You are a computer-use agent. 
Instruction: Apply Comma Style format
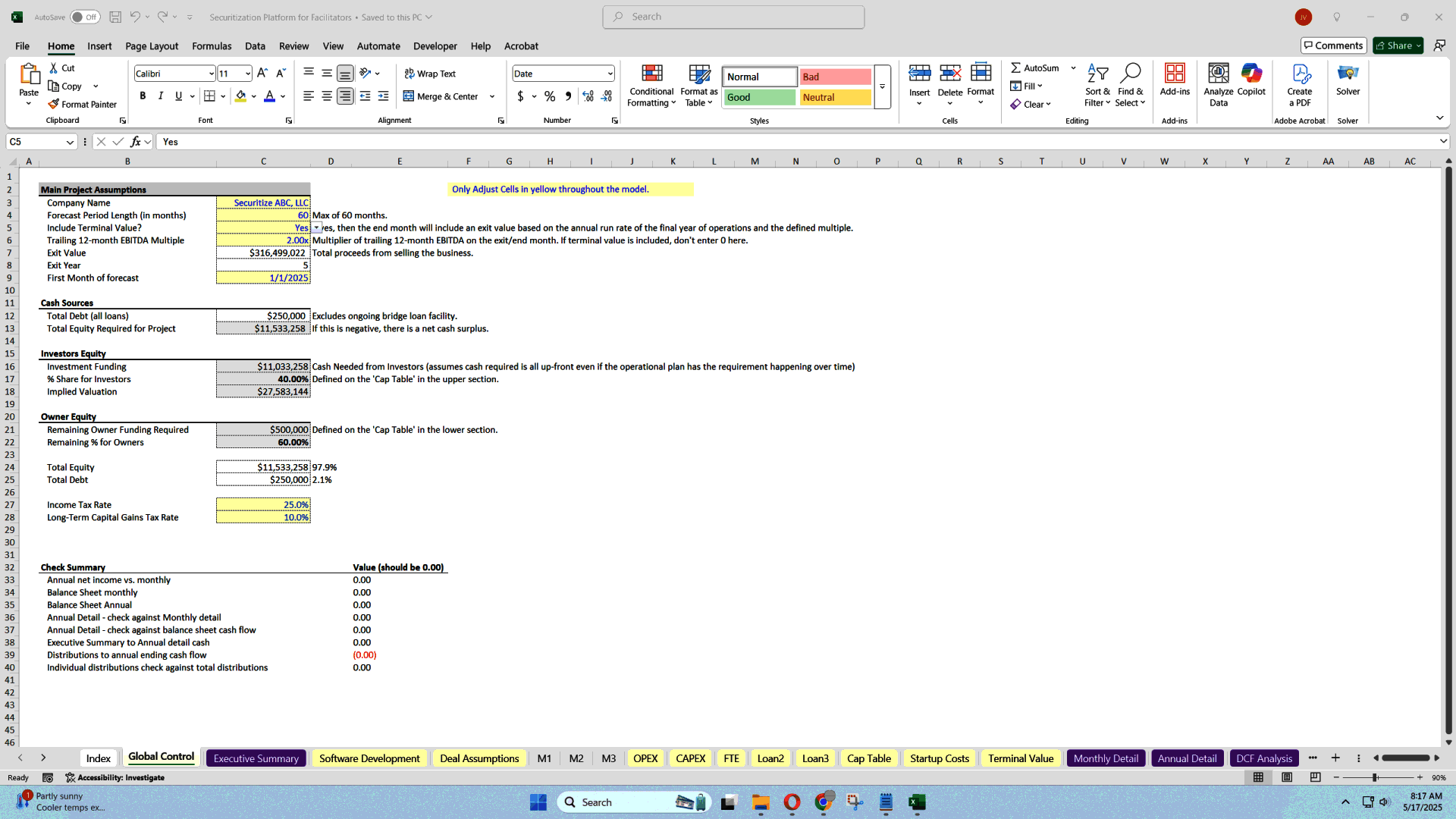568,96
